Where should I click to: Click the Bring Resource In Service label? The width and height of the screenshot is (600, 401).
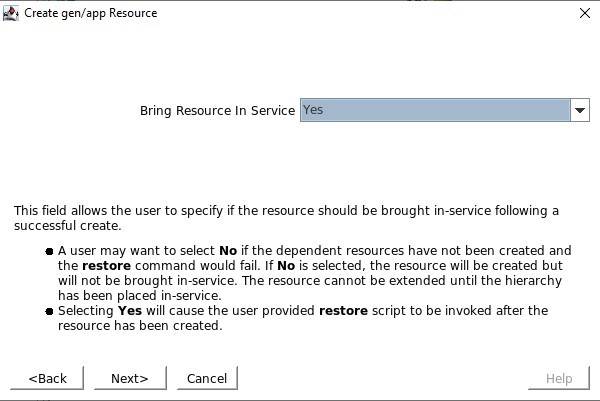coord(217,111)
